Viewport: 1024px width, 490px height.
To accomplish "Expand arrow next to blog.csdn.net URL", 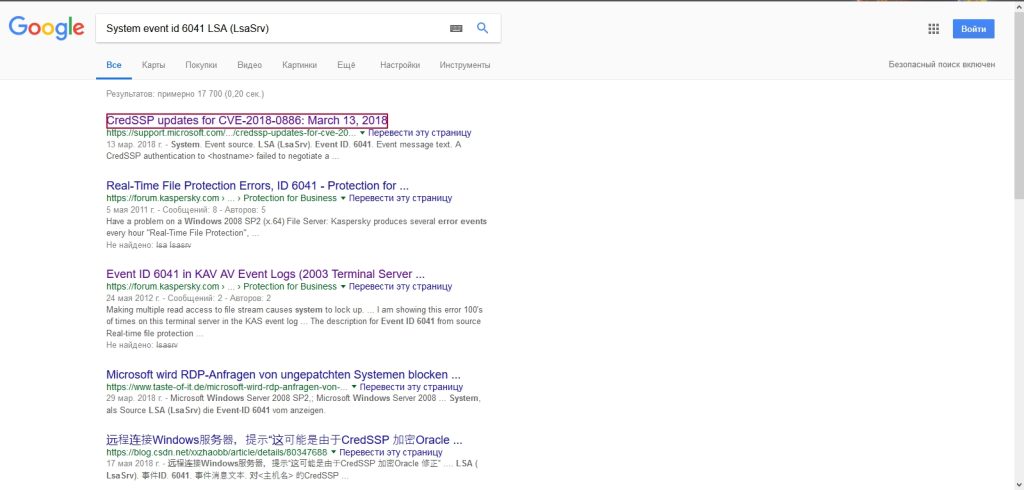I will coord(334,452).
